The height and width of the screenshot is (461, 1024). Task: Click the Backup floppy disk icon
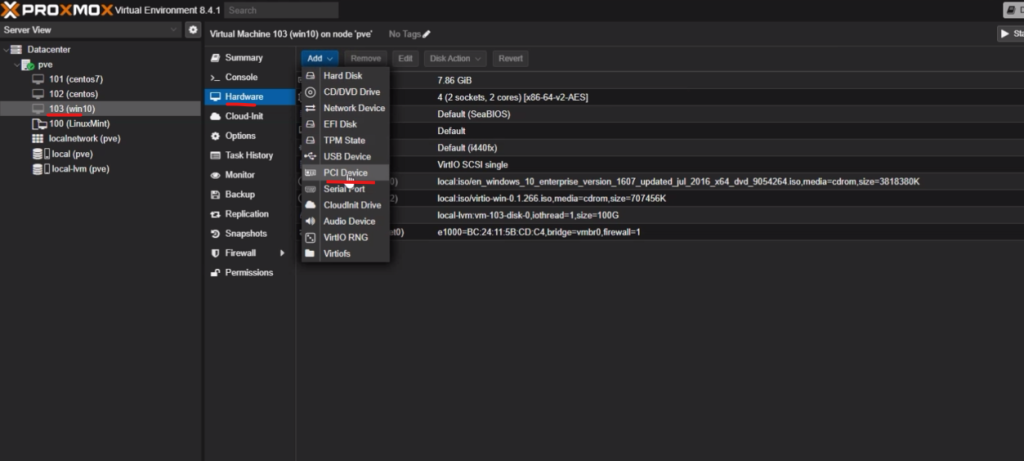[215, 195]
